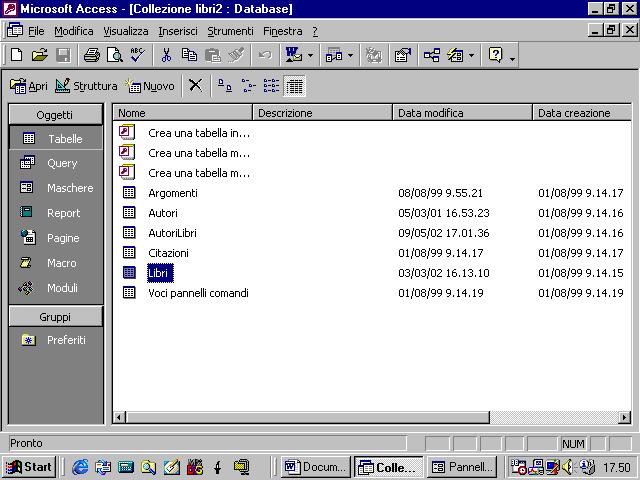Delete the selected object with the X icon
Viewport: 640px width, 480px height.
point(196,86)
